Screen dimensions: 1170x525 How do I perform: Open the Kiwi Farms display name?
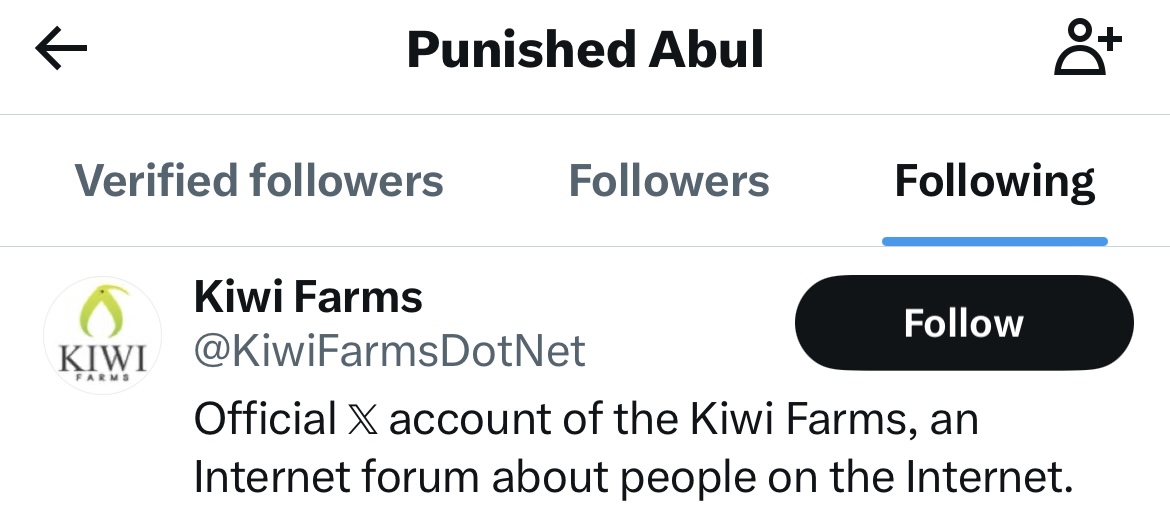(308, 296)
